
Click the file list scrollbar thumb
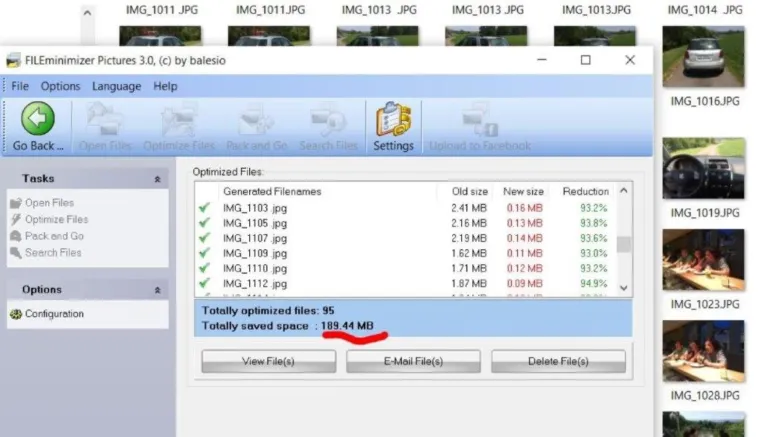624,244
